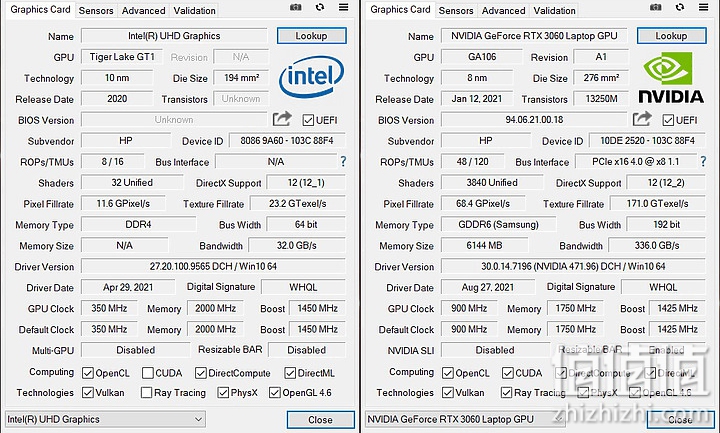720x433 pixels.
Task: Toggle the Vulkan checkbox in the NVIDIA window
Action: click(448, 393)
